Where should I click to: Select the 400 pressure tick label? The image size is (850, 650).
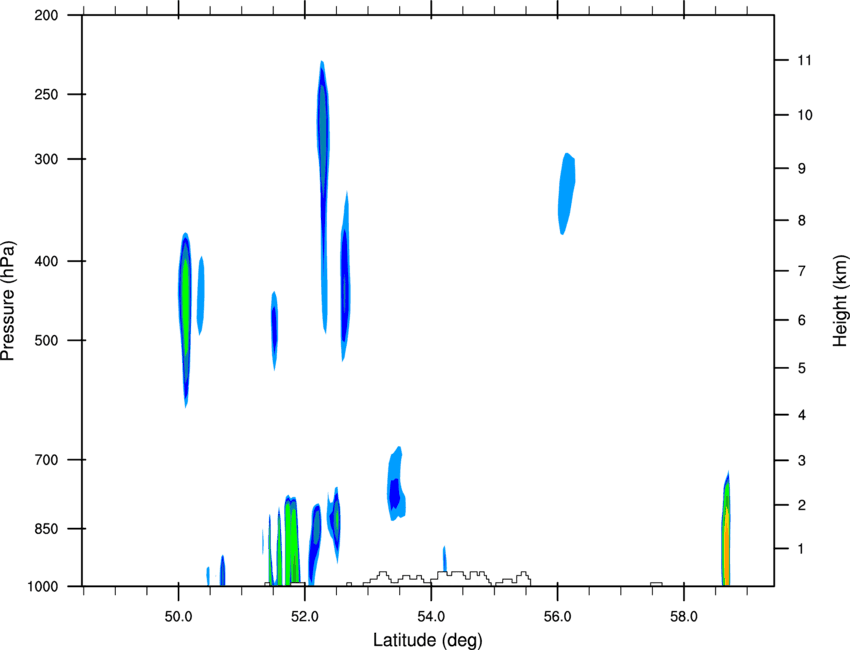[x=46, y=261]
